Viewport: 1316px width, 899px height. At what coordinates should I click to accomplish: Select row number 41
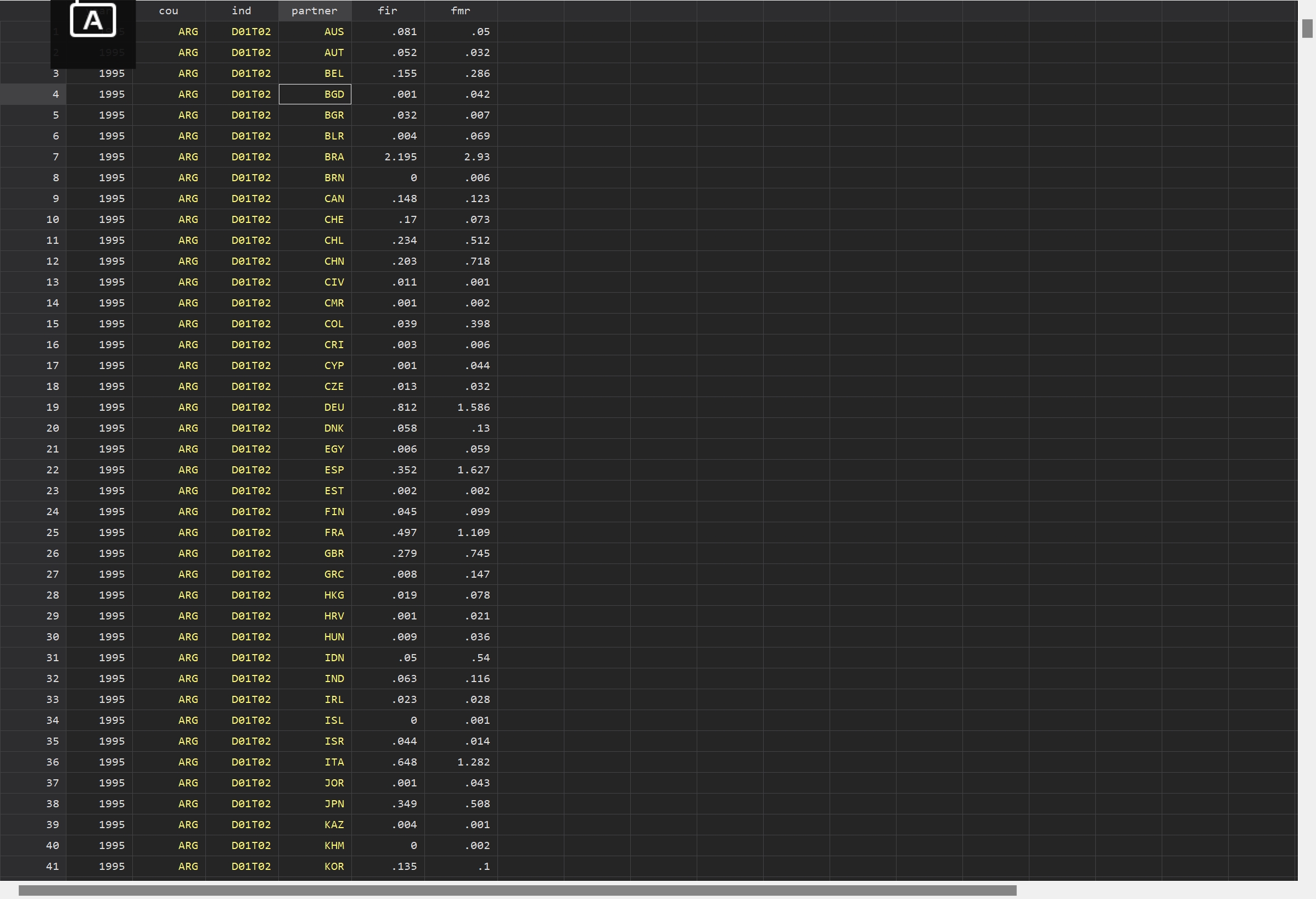(x=52, y=866)
